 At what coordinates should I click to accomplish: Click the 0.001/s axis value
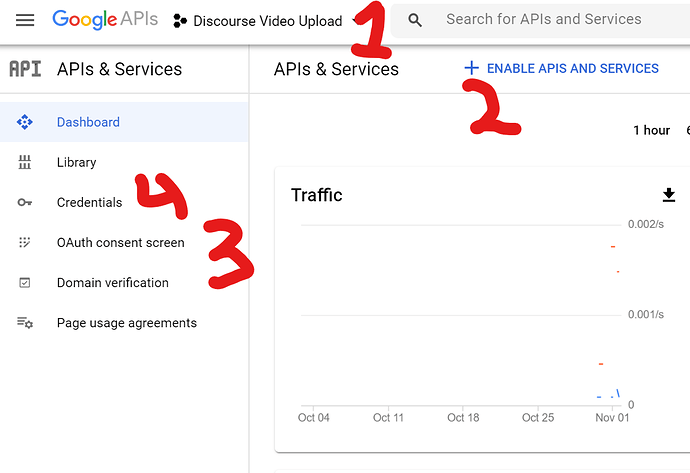pos(646,315)
